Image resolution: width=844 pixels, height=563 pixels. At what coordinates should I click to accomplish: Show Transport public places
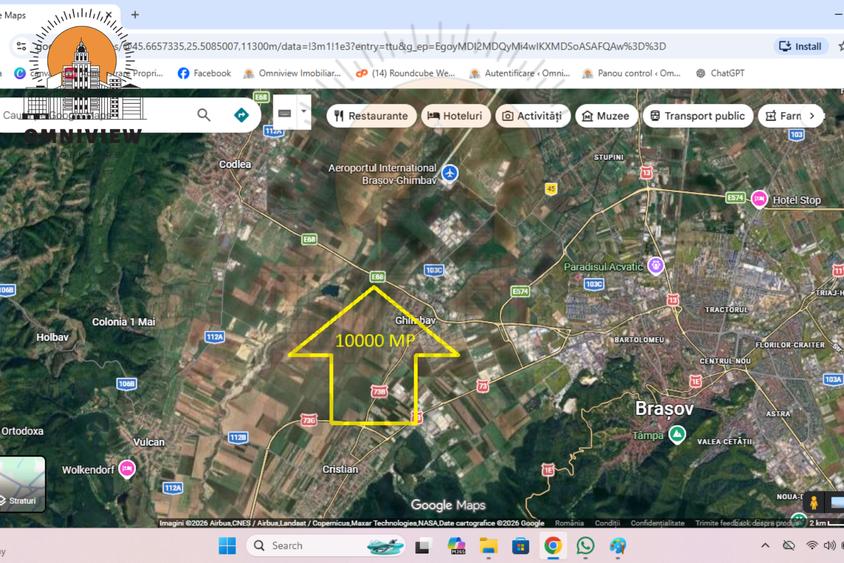(x=698, y=116)
